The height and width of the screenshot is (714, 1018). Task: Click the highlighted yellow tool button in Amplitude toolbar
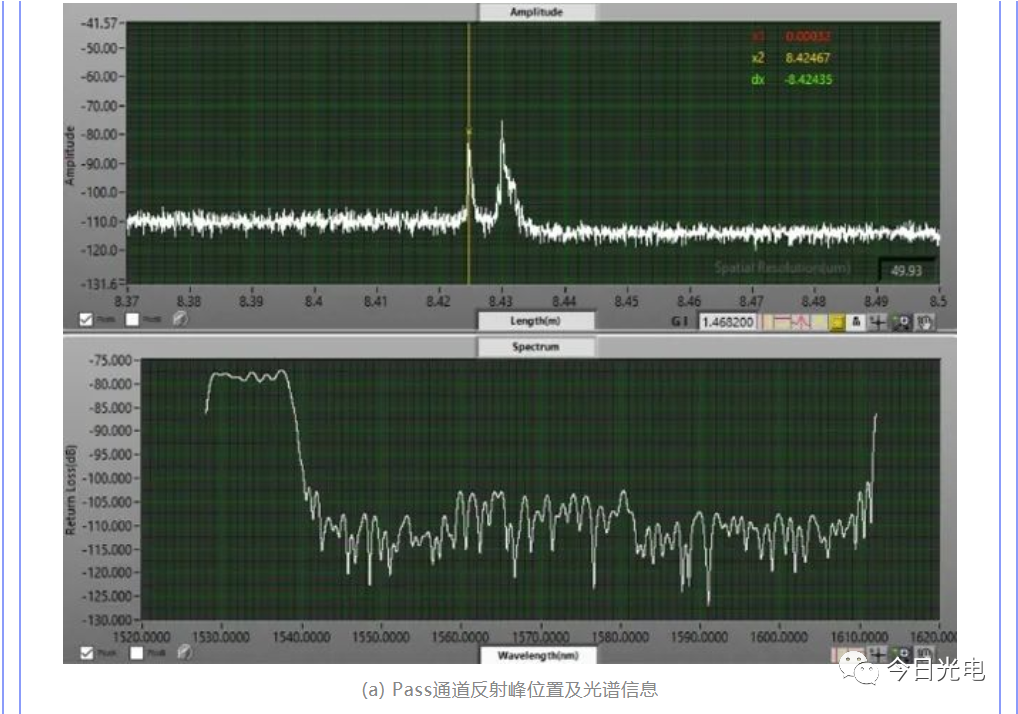pos(837,322)
